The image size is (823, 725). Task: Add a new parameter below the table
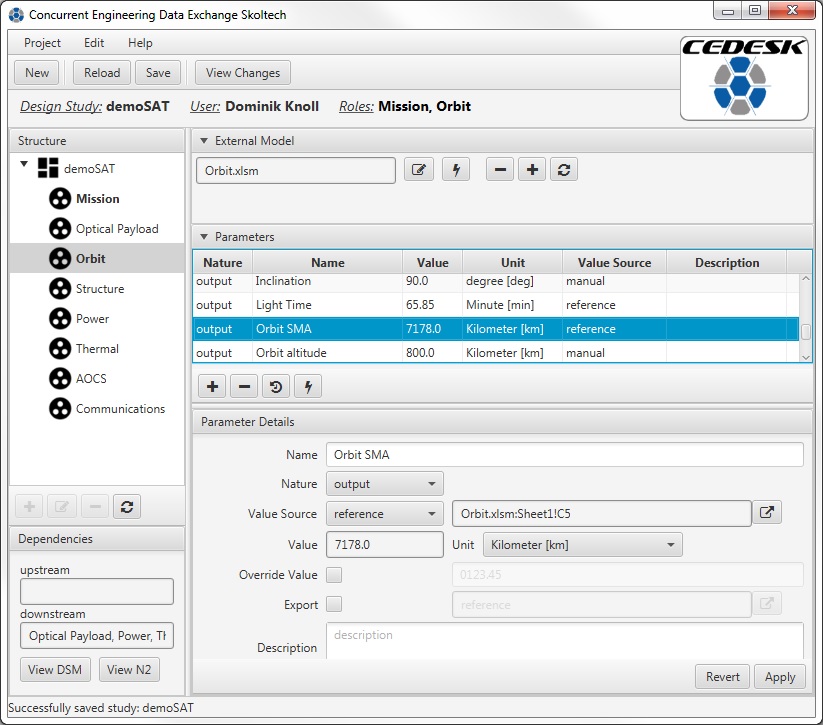pyautogui.click(x=212, y=387)
